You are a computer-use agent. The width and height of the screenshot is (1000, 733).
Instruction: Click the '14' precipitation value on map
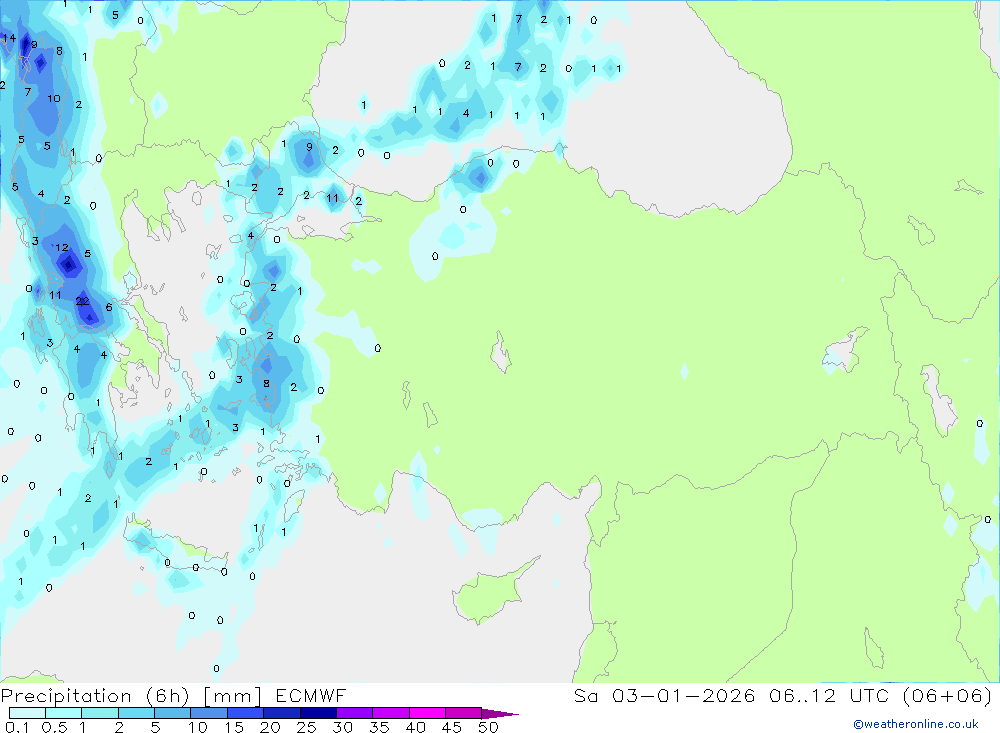(9, 38)
